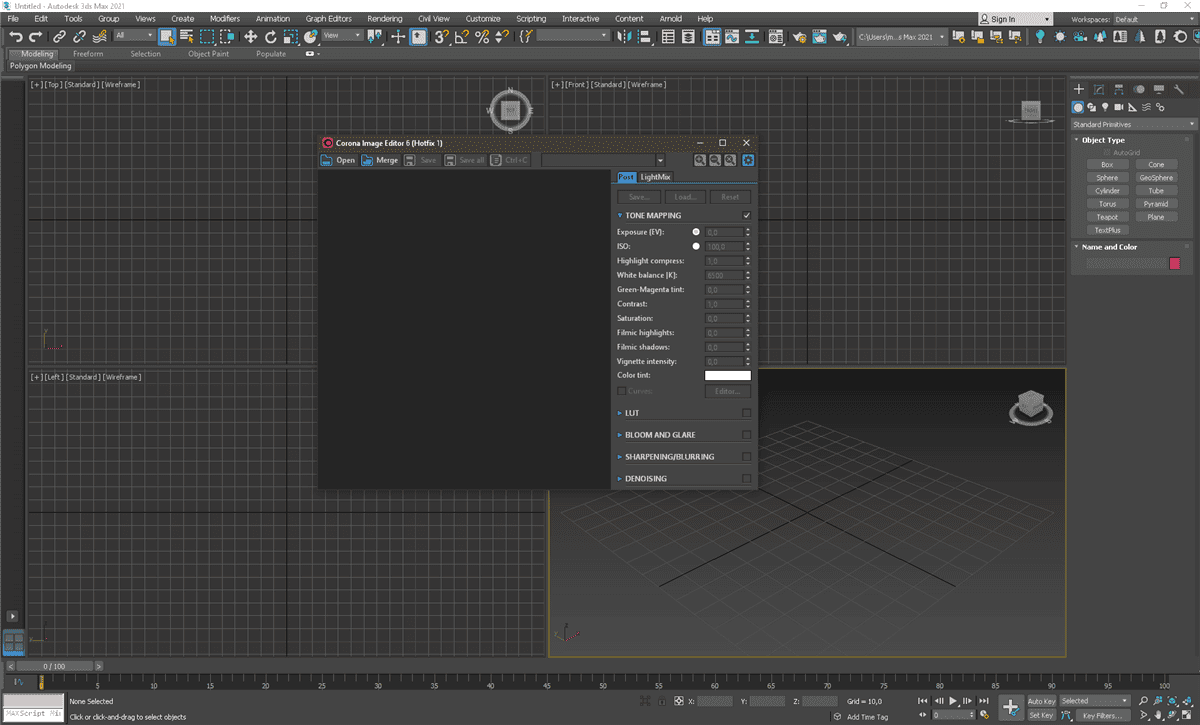Click the Mirror tool icon
Screen dimensions: 1200x725
click(624, 36)
